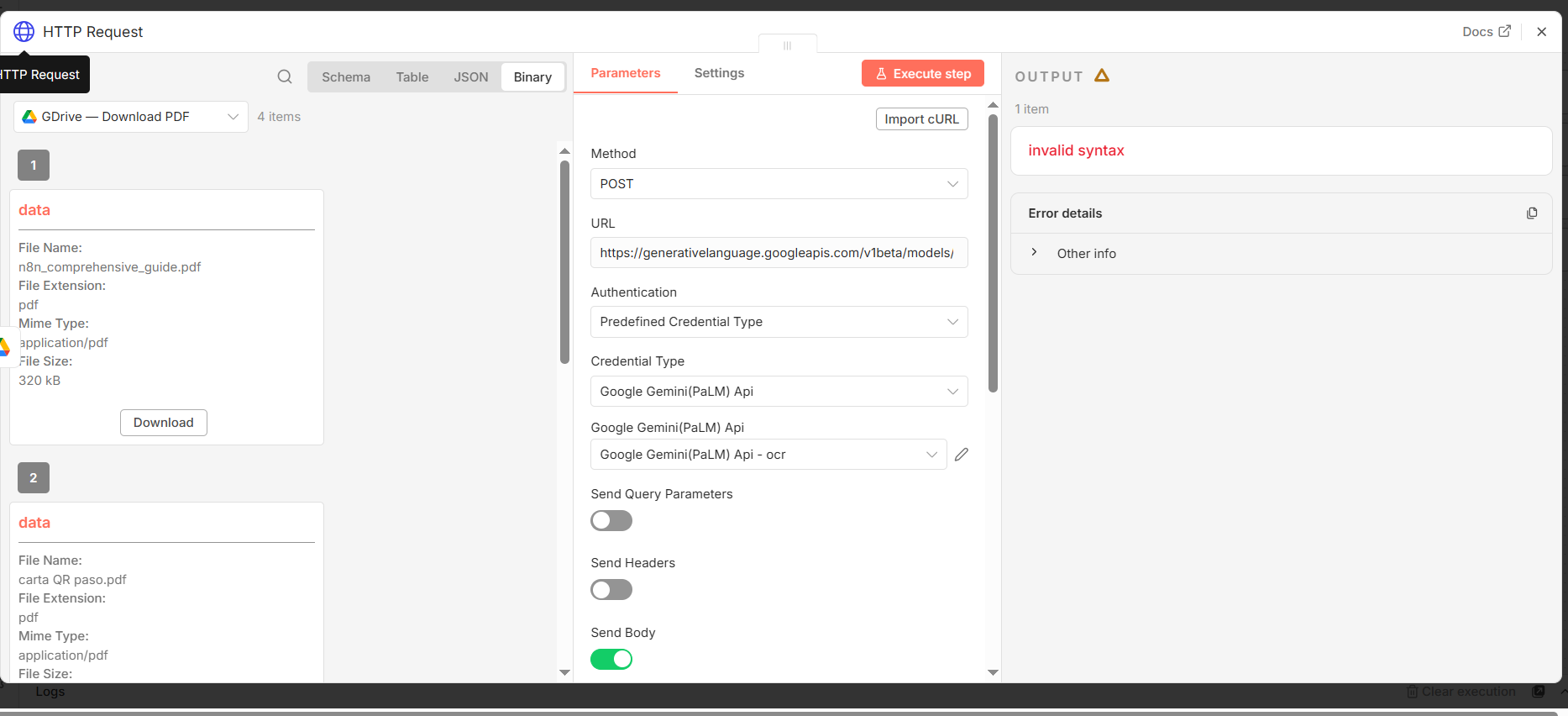
Task: Select the Binary view tab
Action: pyautogui.click(x=532, y=76)
